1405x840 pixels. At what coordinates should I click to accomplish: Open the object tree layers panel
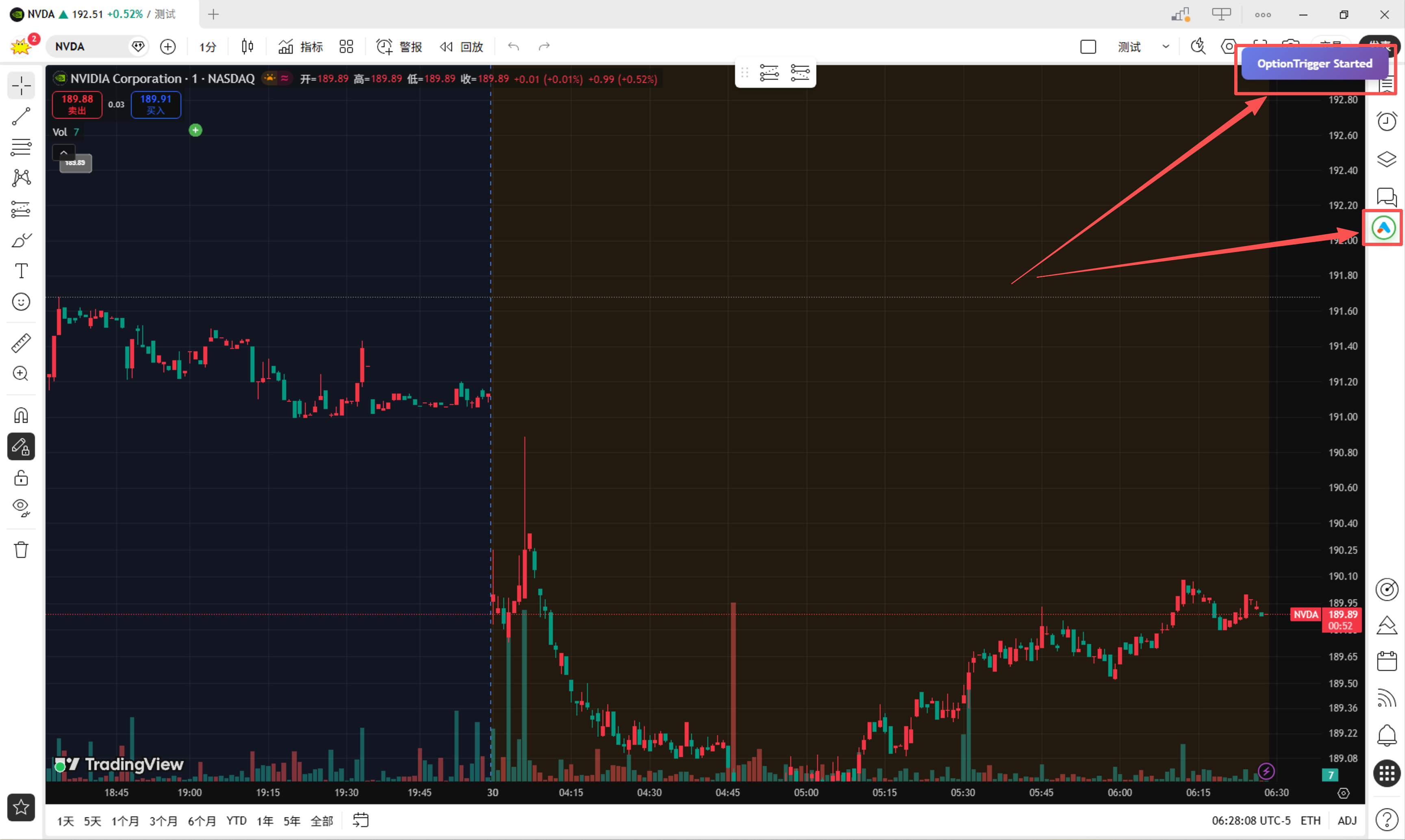(x=1386, y=159)
